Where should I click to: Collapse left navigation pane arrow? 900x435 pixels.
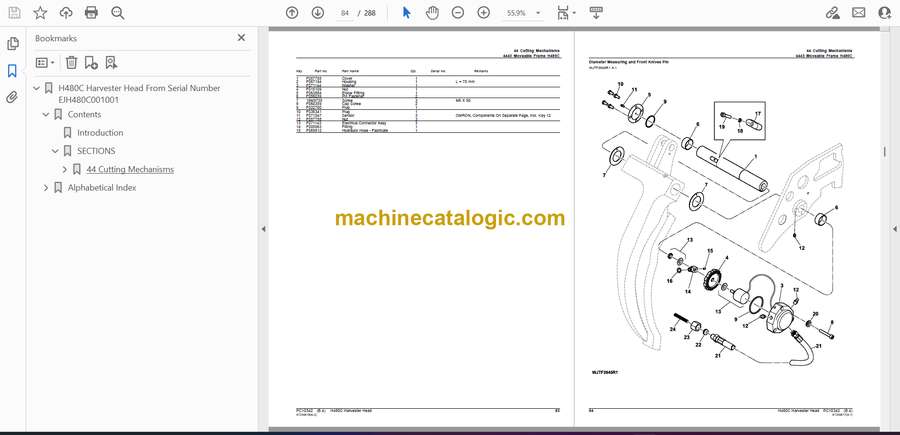[x=263, y=229]
